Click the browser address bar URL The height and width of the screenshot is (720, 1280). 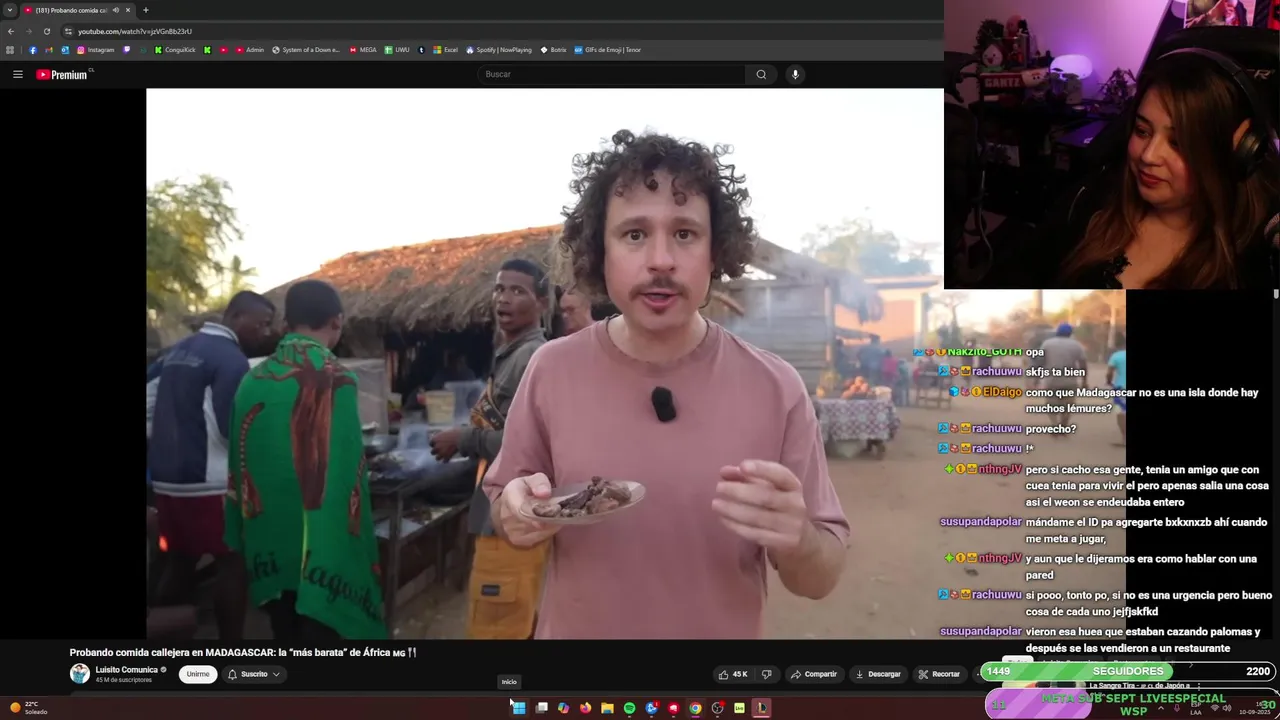pos(135,31)
